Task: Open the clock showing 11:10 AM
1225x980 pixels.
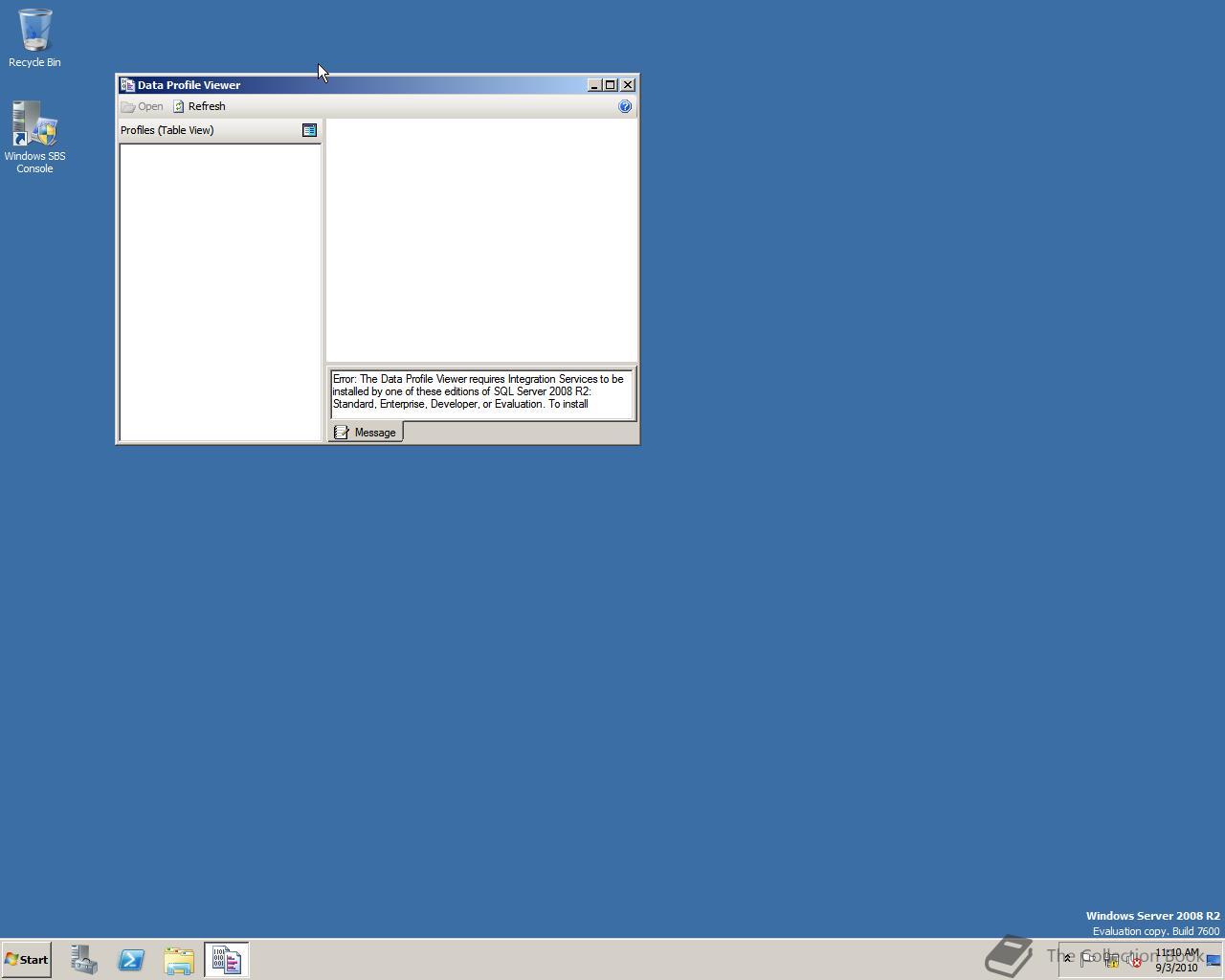Action: click(x=1176, y=960)
